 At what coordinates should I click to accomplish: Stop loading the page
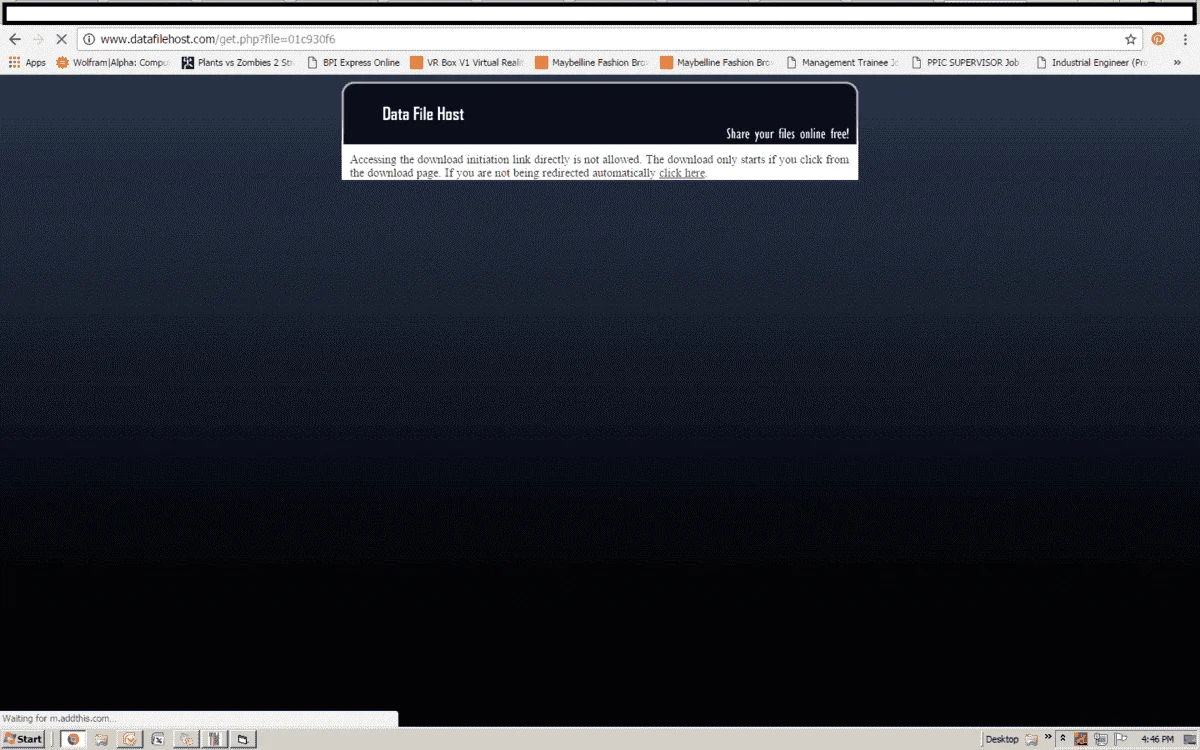click(x=62, y=39)
